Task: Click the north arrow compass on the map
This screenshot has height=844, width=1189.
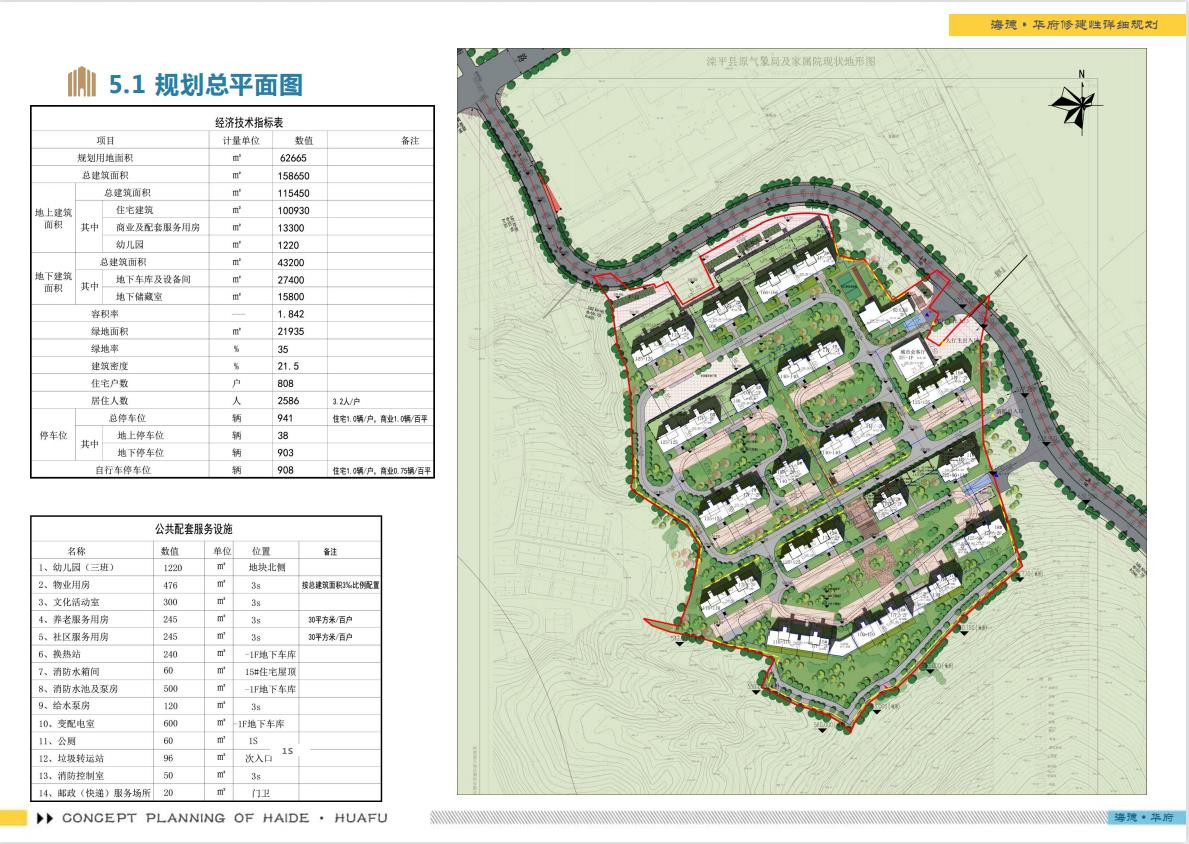Action: (1077, 102)
